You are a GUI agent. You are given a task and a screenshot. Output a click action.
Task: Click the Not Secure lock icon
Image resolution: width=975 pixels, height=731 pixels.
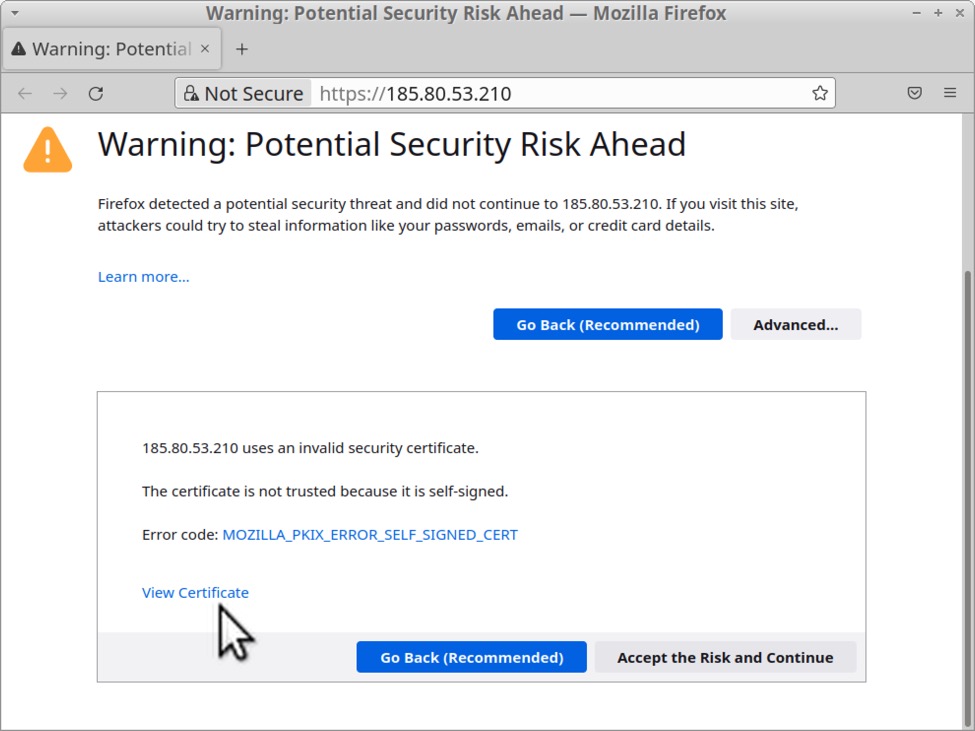[x=191, y=93]
